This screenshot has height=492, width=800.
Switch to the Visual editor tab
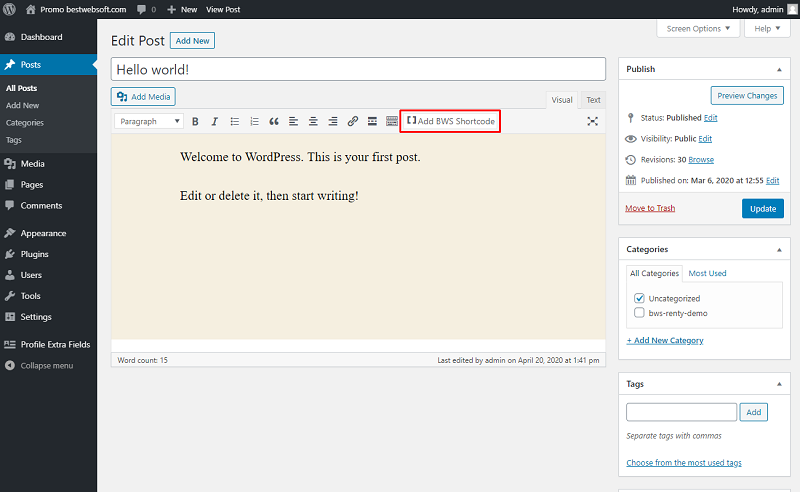(x=562, y=100)
